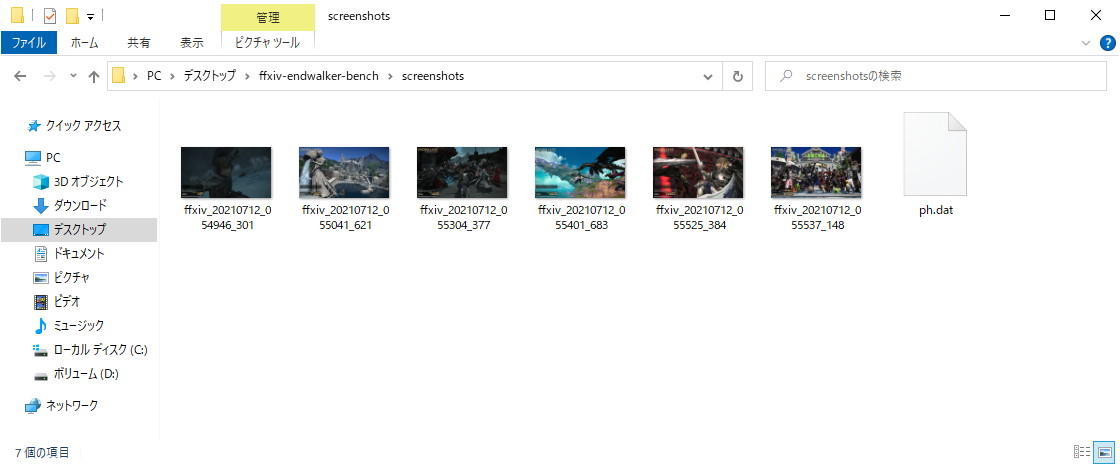
Task: Select クイック アクセス in the navigation pane
Action: click(x=73, y=126)
